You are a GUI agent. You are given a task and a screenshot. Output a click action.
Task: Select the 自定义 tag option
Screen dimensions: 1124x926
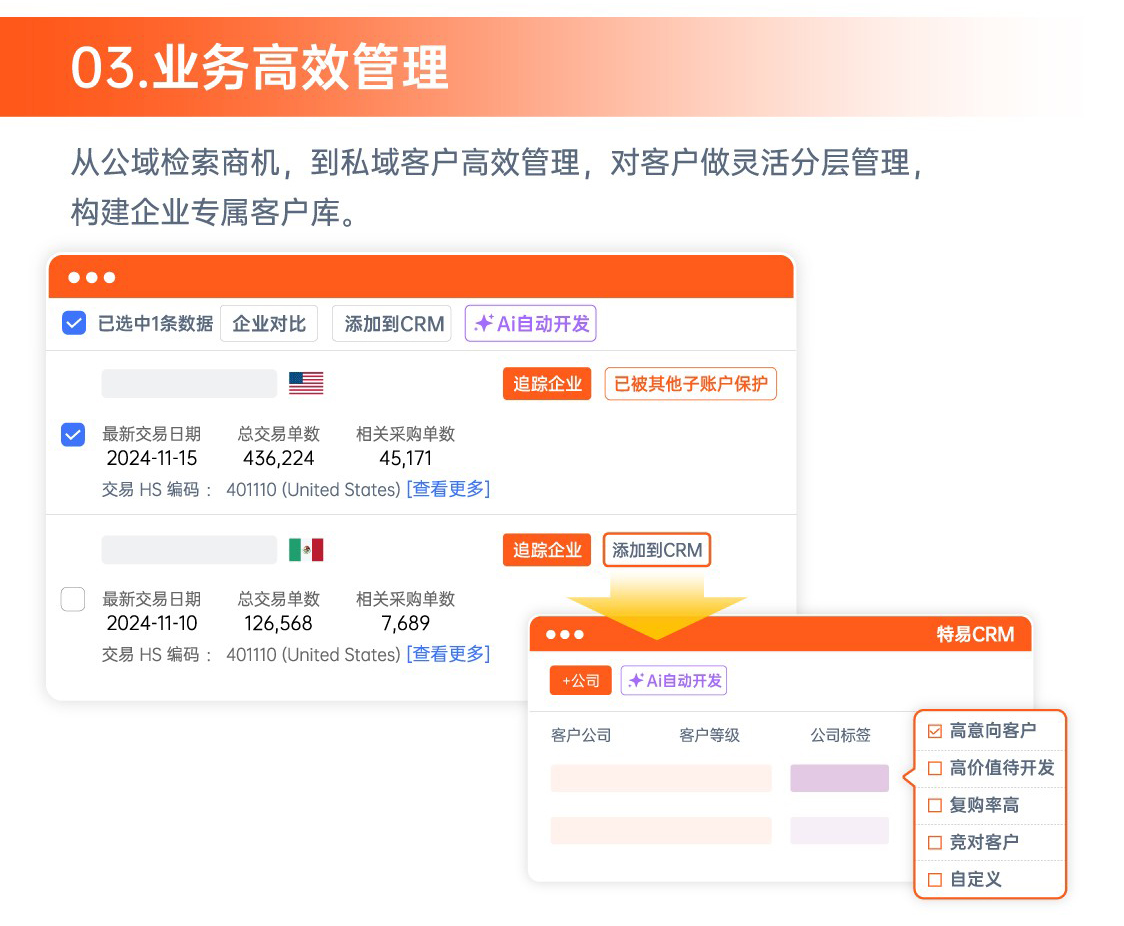coord(935,880)
